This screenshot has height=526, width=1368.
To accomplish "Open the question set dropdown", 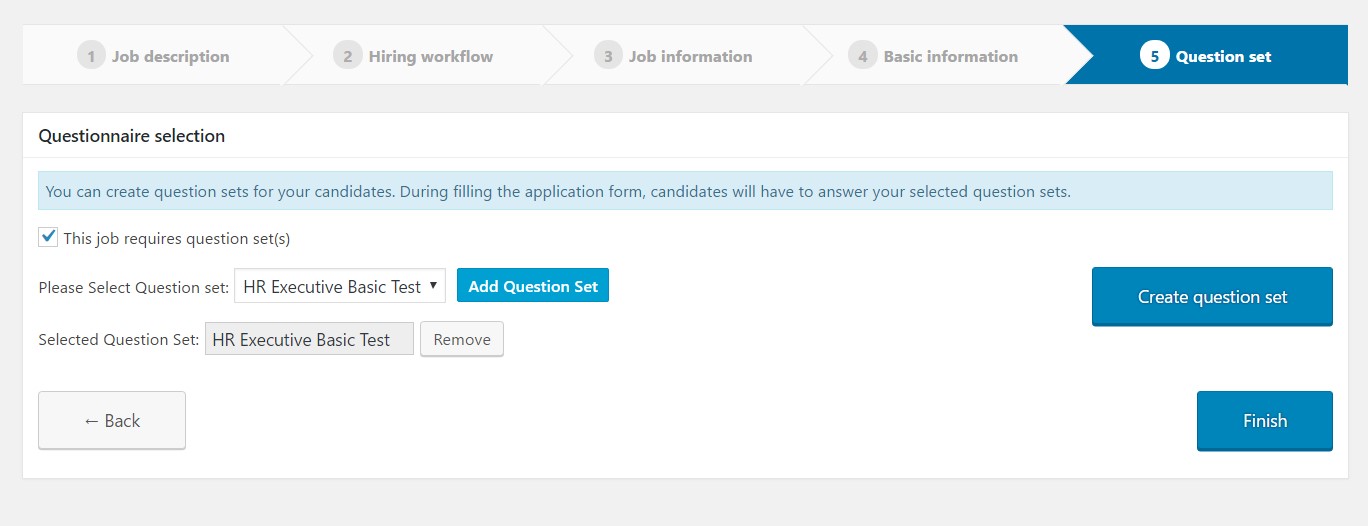I will point(339,287).
